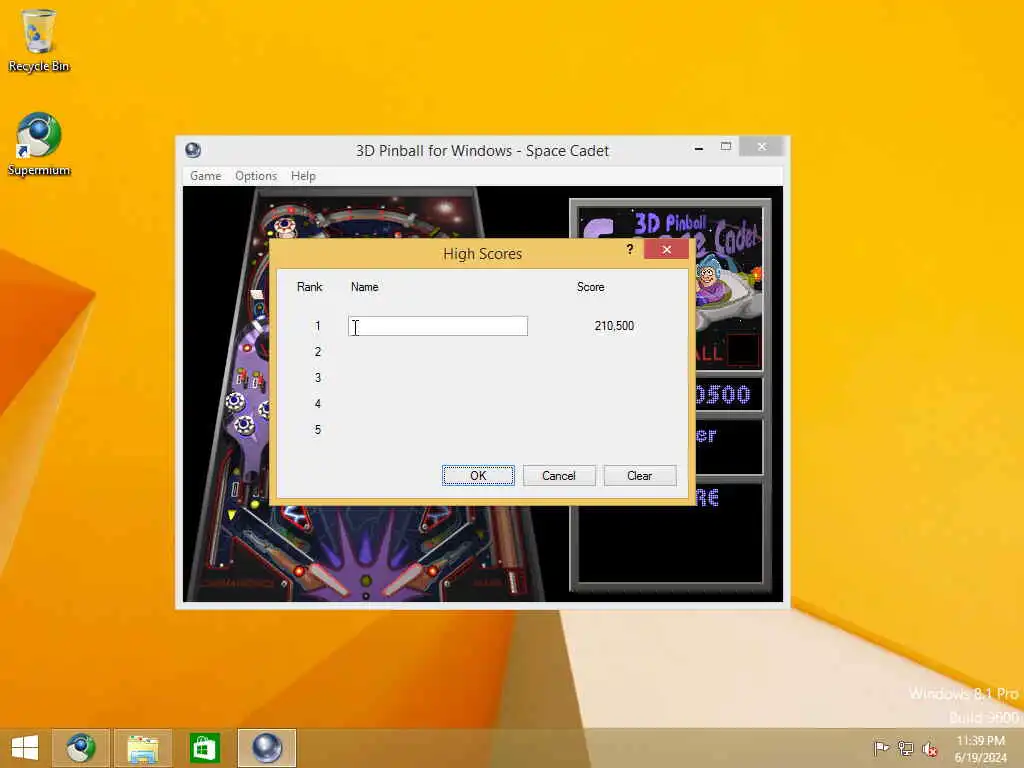Viewport: 1024px width, 768px height.
Task: Confirm the high score with OK
Action: (x=478, y=475)
